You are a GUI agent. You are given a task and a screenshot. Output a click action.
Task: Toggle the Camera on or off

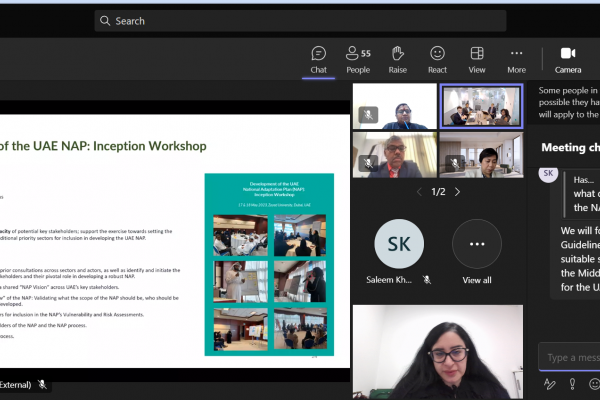click(568, 59)
